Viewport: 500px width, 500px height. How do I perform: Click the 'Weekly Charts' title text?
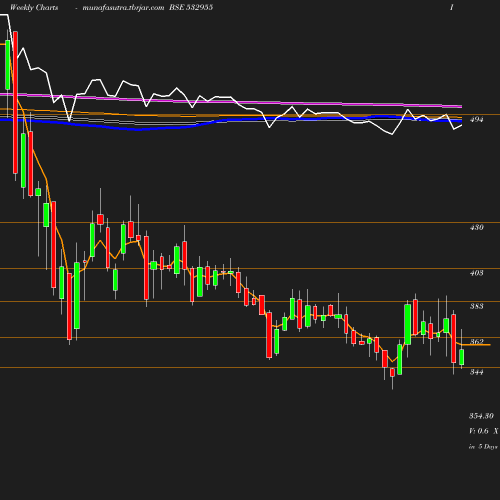[34, 7]
